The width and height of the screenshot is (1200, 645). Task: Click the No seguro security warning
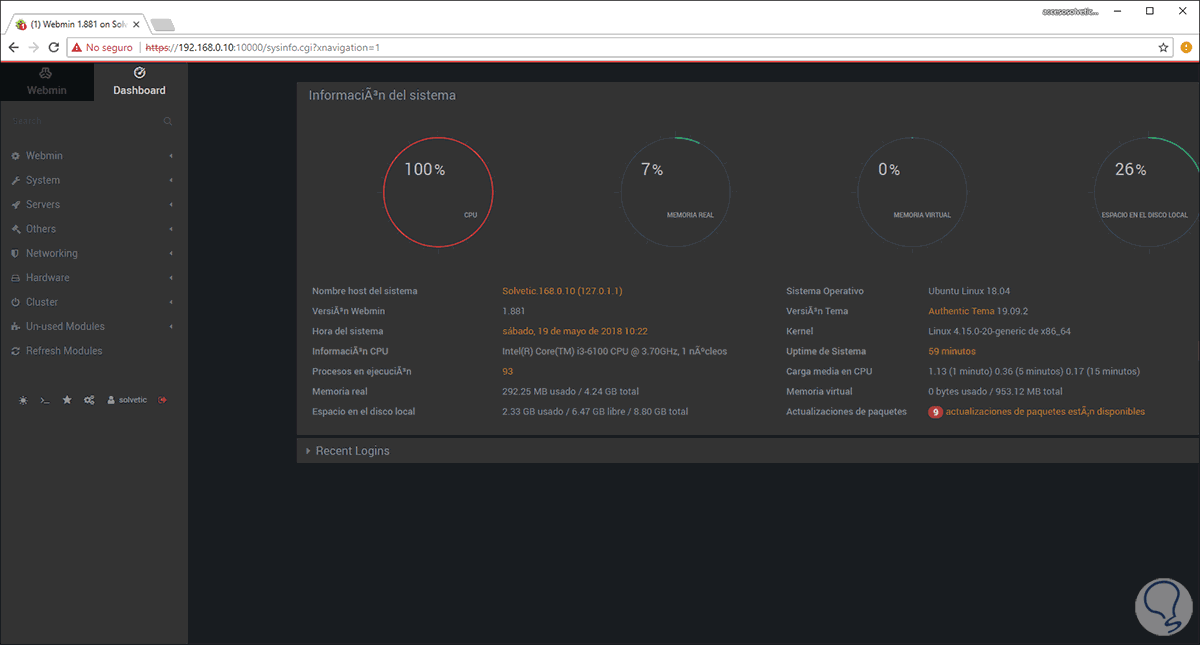102,47
